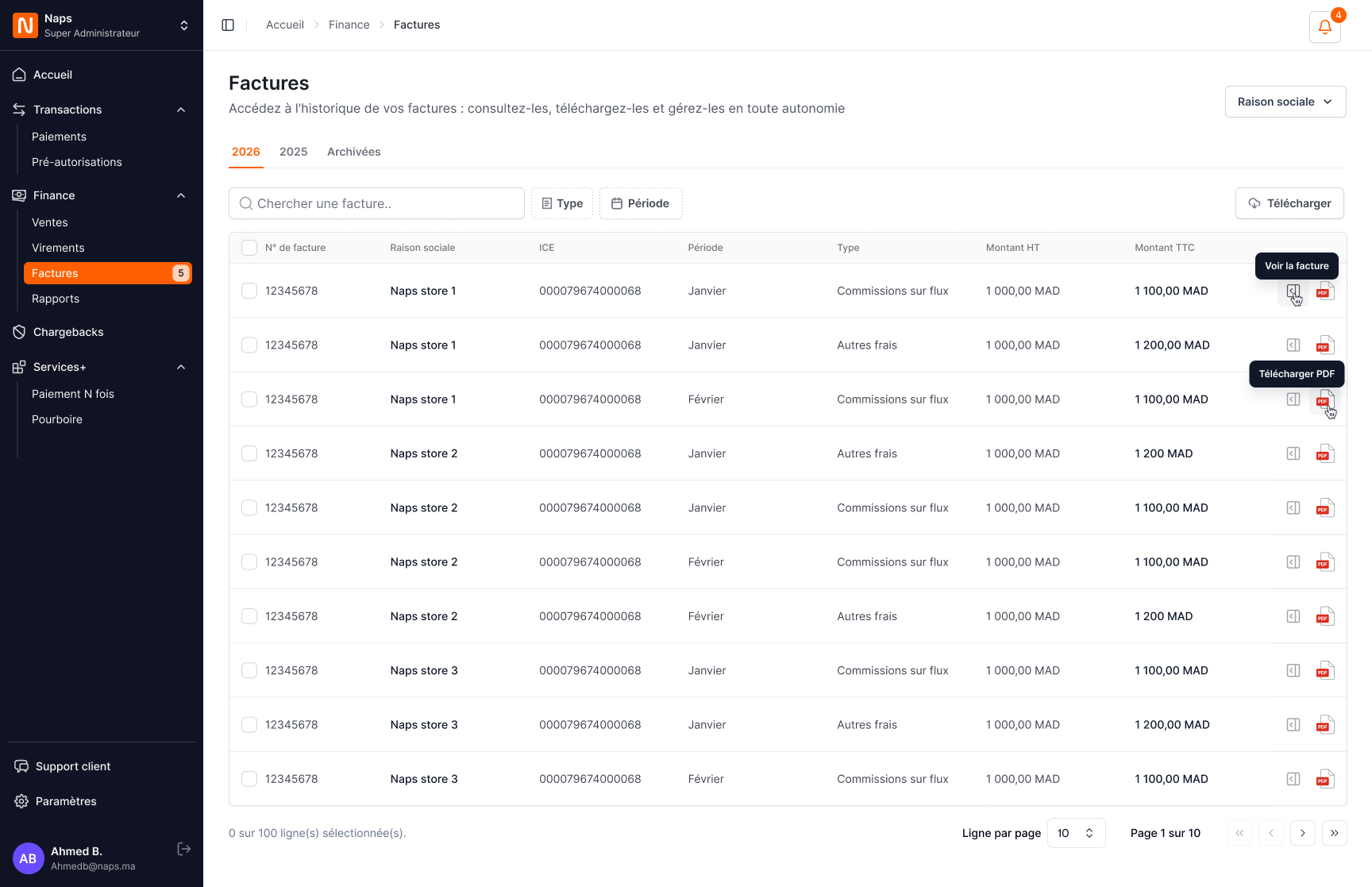Download PDF for Naps store 3 Janvier Autres frais

click(x=1325, y=724)
